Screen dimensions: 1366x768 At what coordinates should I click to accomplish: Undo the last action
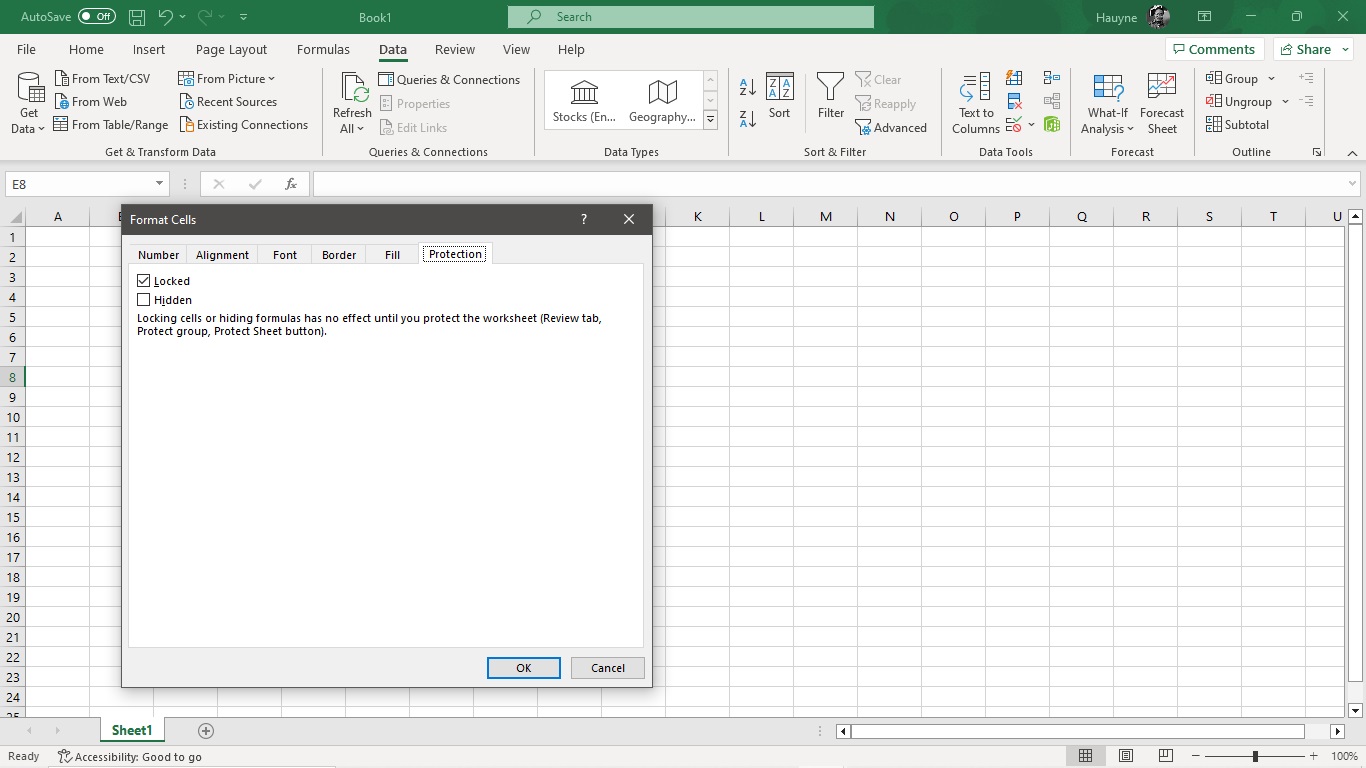(166, 17)
